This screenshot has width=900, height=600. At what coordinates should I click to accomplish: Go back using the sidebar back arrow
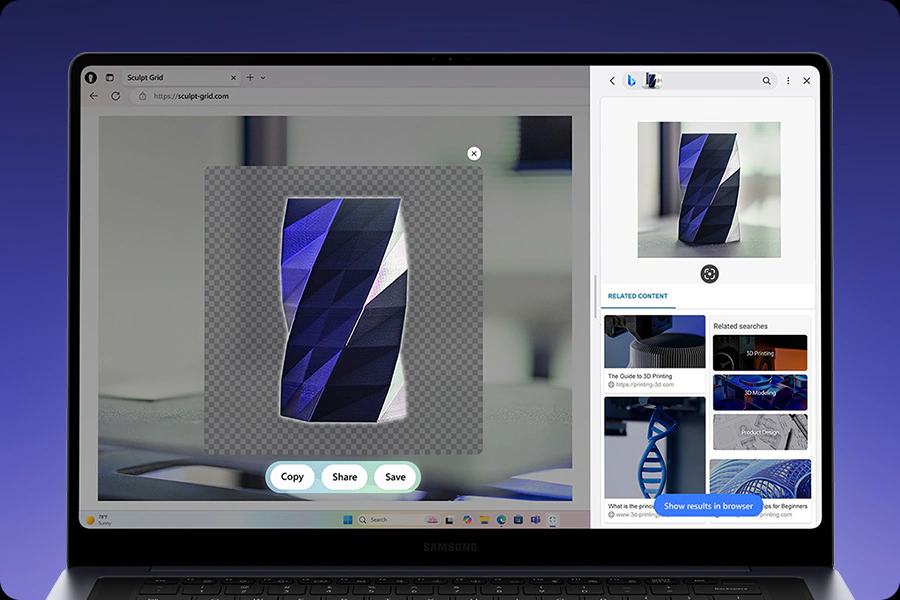click(x=612, y=81)
